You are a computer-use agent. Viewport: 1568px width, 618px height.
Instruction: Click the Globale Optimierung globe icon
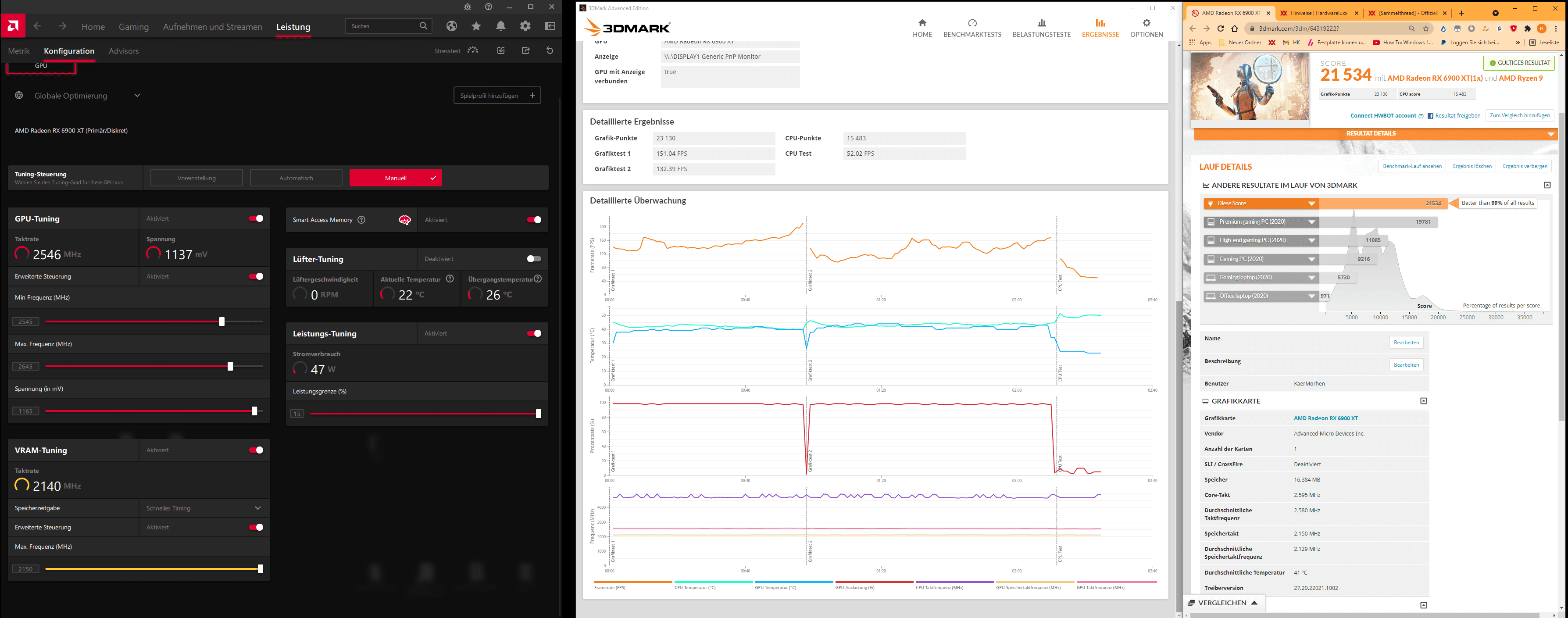[x=19, y=96]
